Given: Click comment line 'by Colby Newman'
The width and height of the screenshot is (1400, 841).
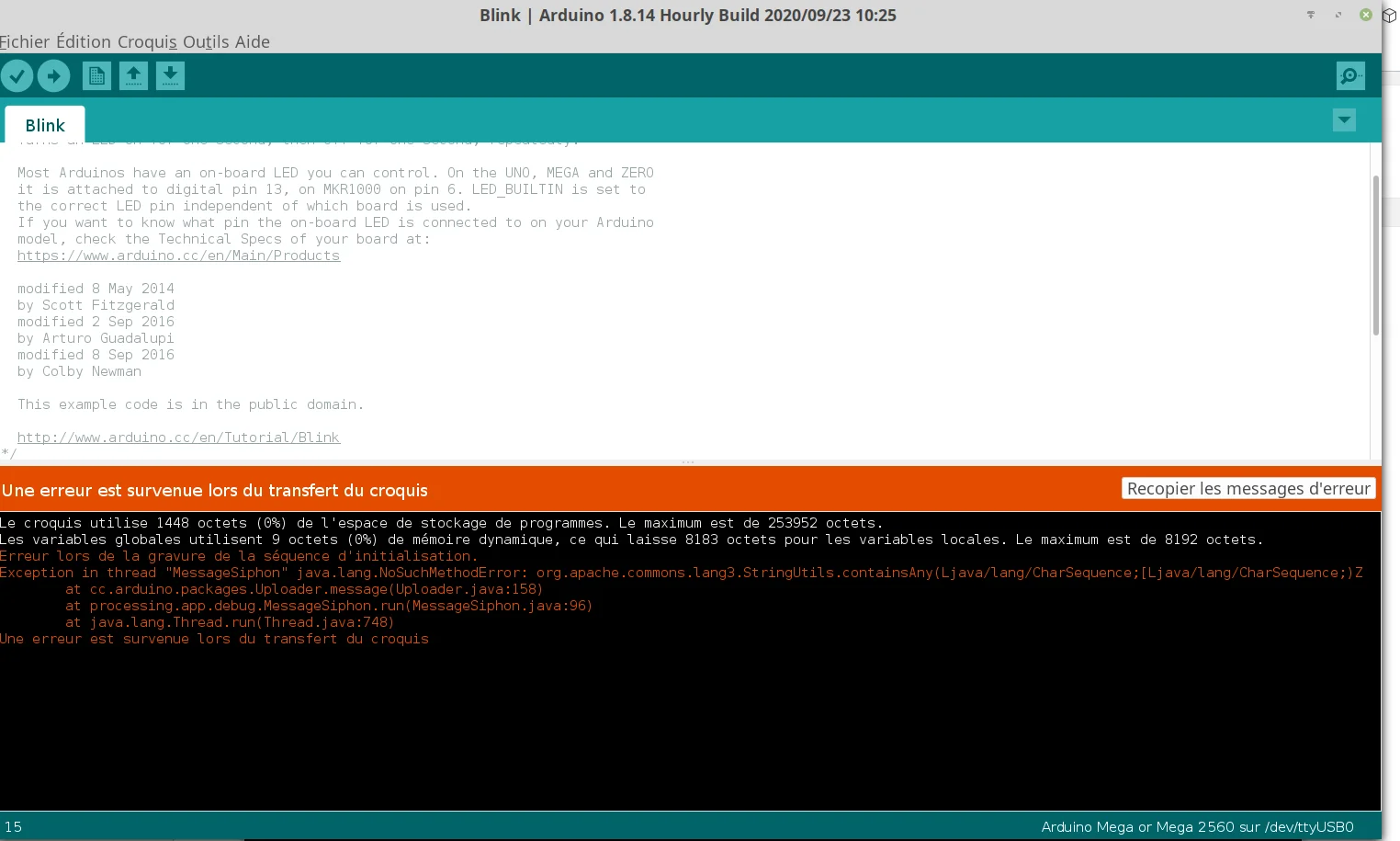Looking at the screenshot, I should 79,371.
